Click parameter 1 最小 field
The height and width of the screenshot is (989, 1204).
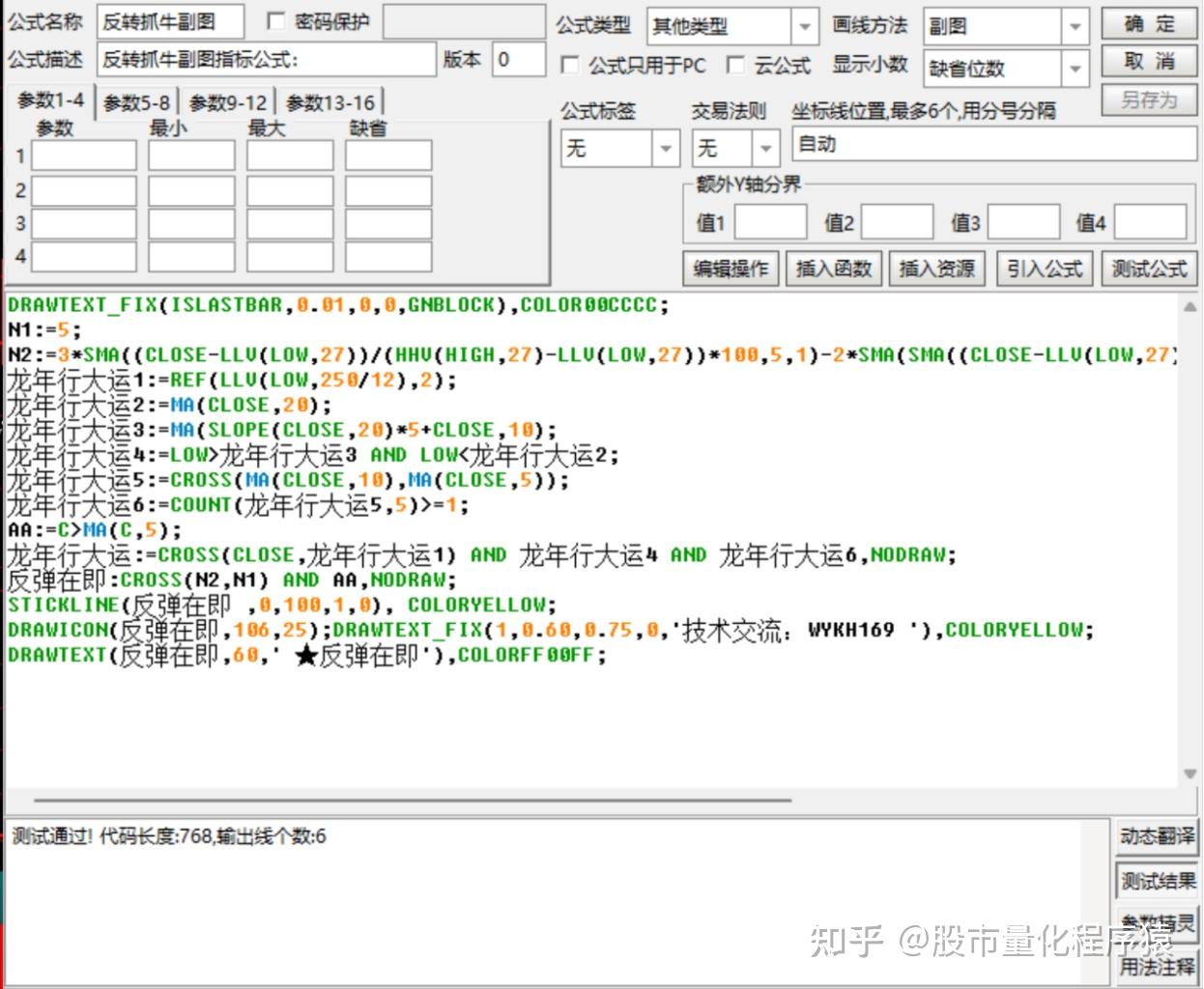coord(191,155)
